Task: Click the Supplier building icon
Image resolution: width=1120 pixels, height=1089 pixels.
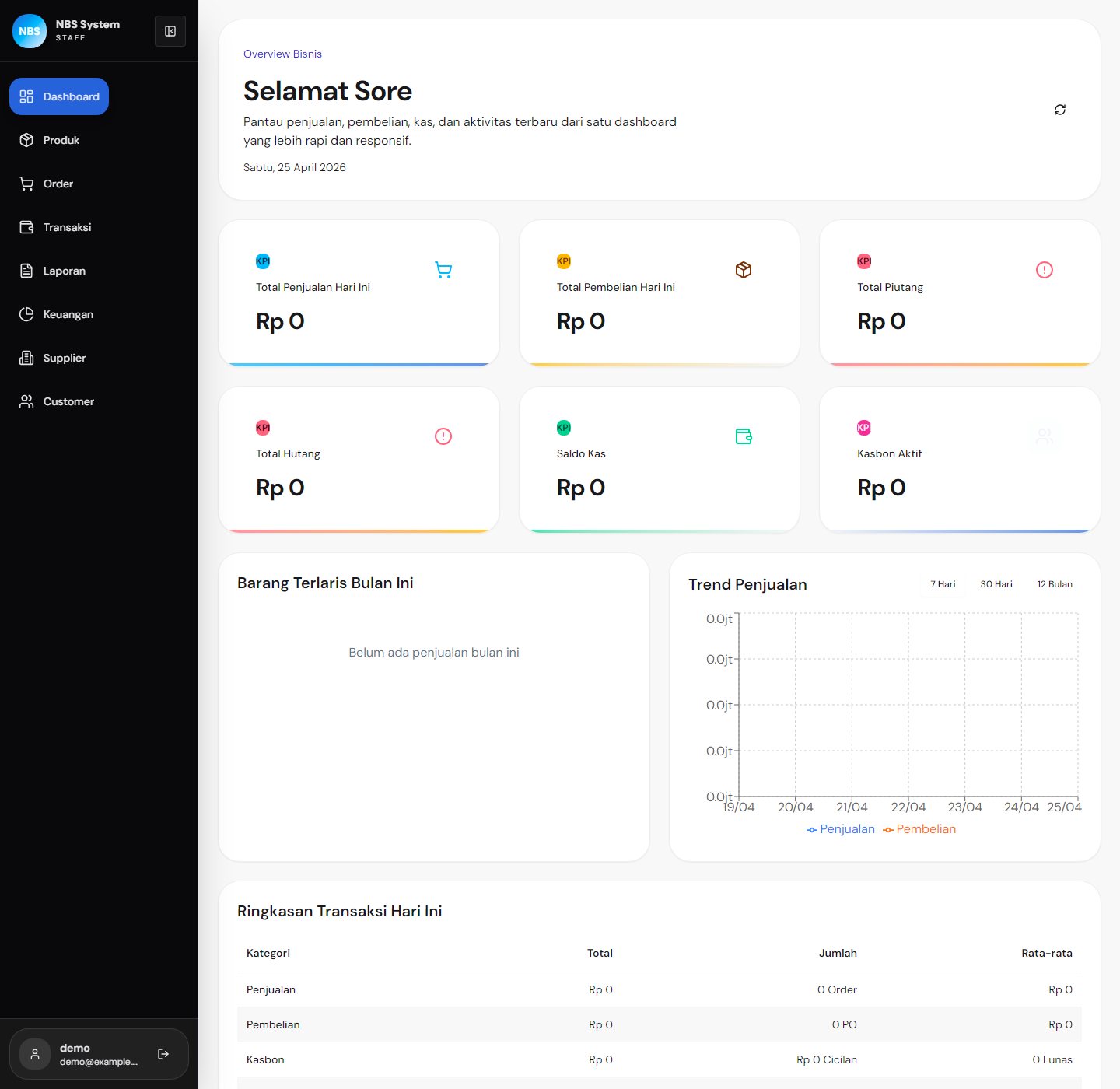Action: tap(26, 358)
